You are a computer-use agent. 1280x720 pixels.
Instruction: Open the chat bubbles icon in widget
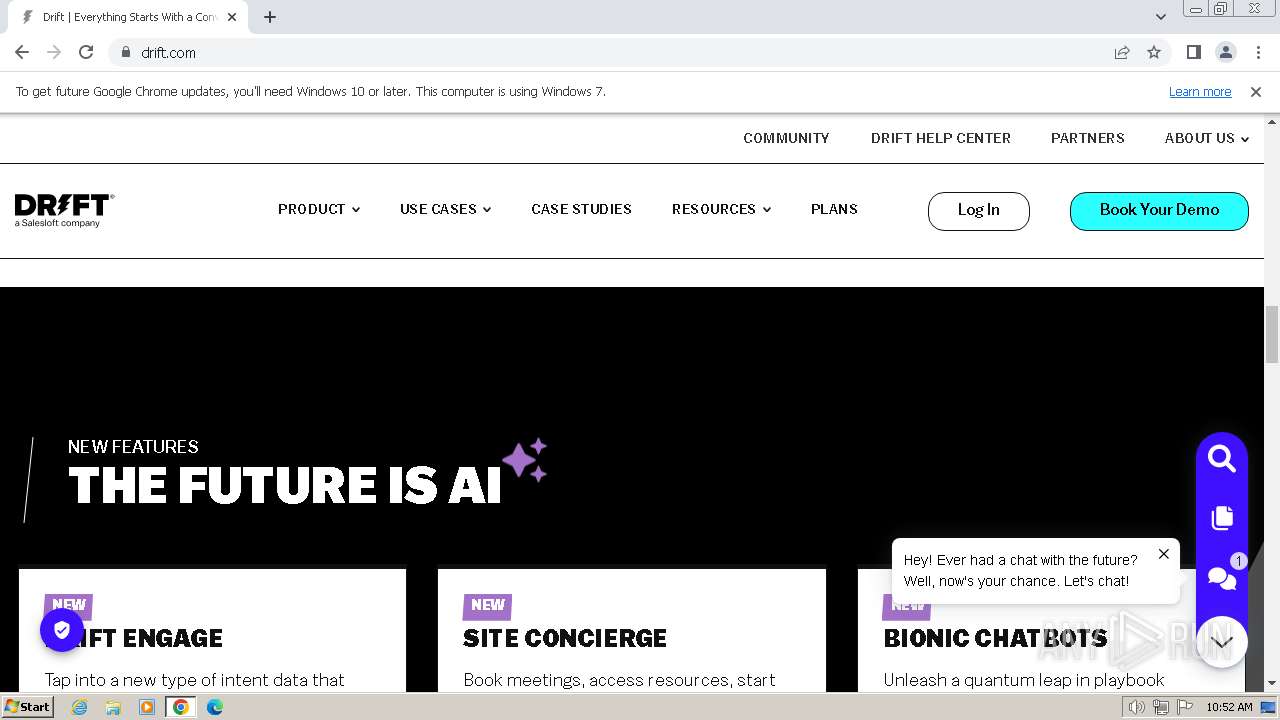coord(1222,577)
